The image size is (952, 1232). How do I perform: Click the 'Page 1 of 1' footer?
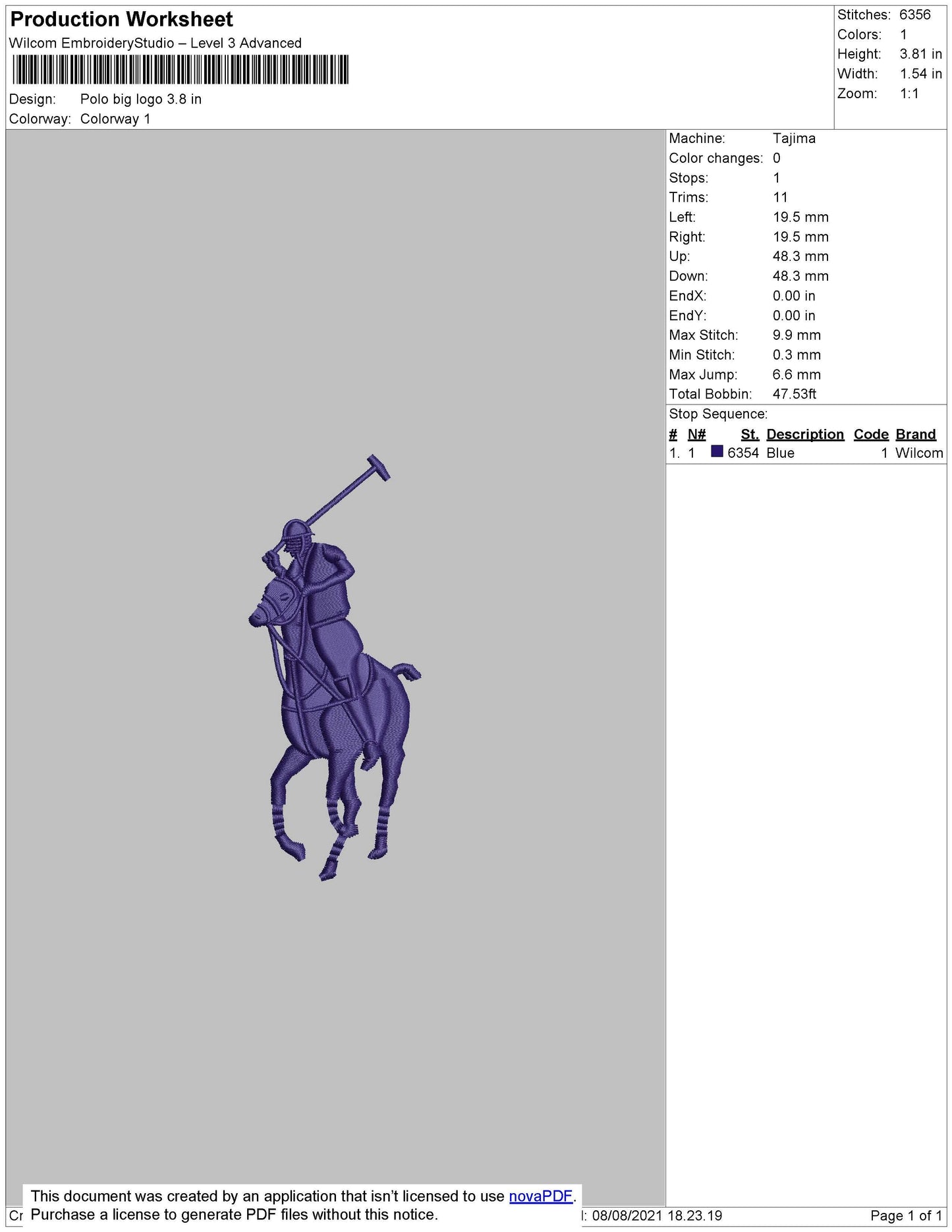(906, 1216)
